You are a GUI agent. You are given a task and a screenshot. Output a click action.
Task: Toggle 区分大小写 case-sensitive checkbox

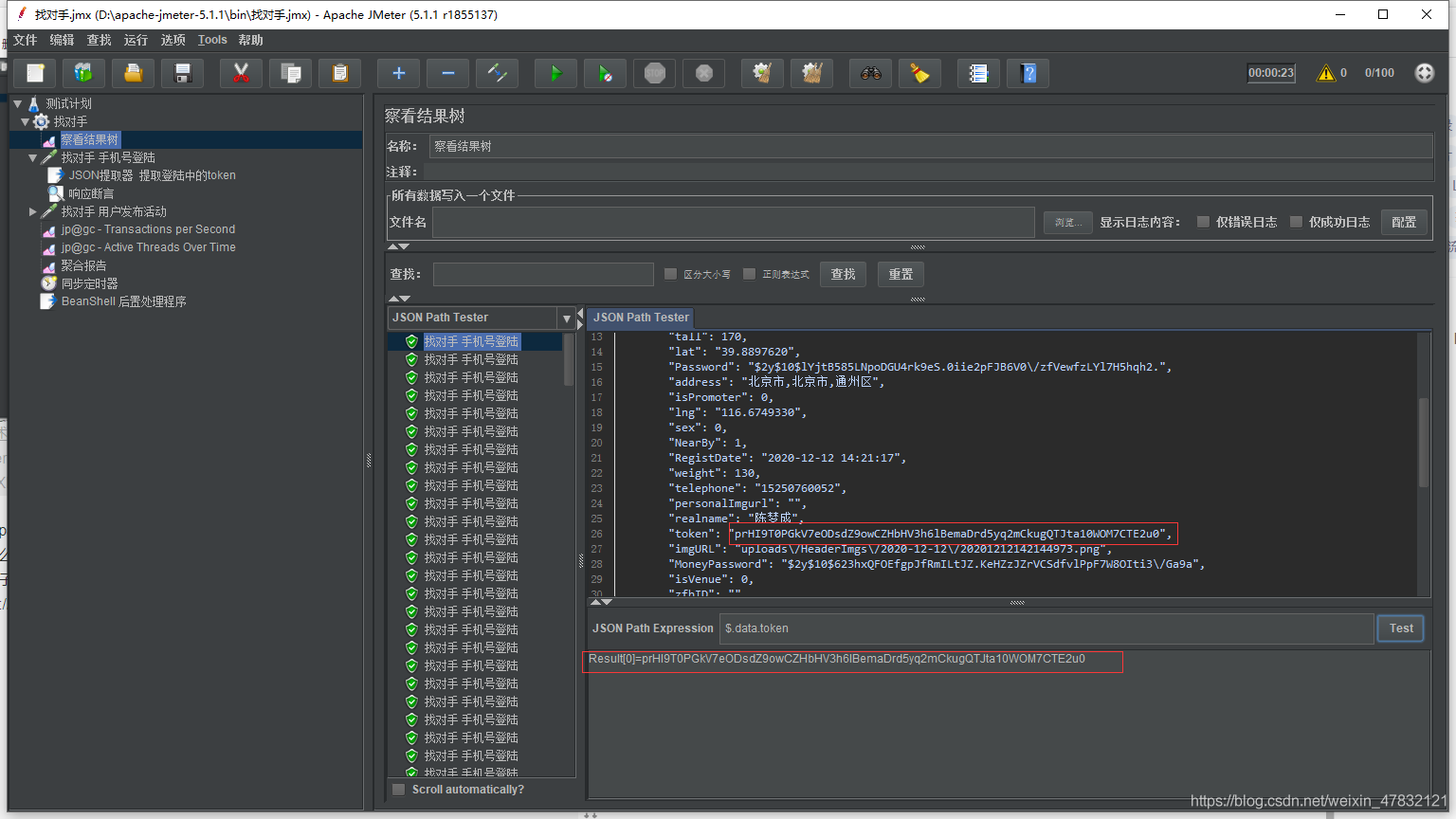[670, 274]
